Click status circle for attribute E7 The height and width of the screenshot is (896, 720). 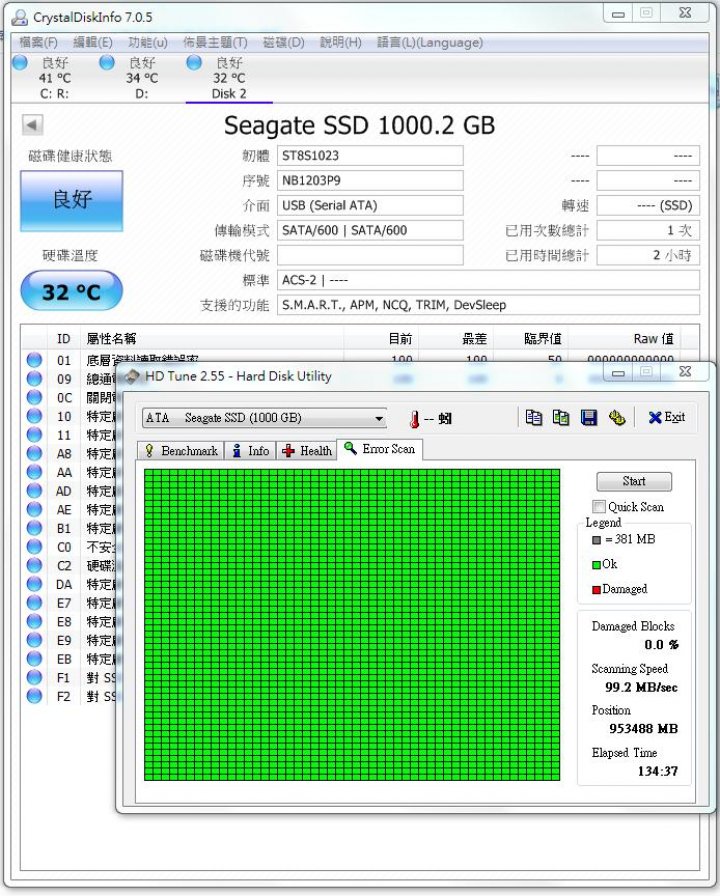coord(34,602)
